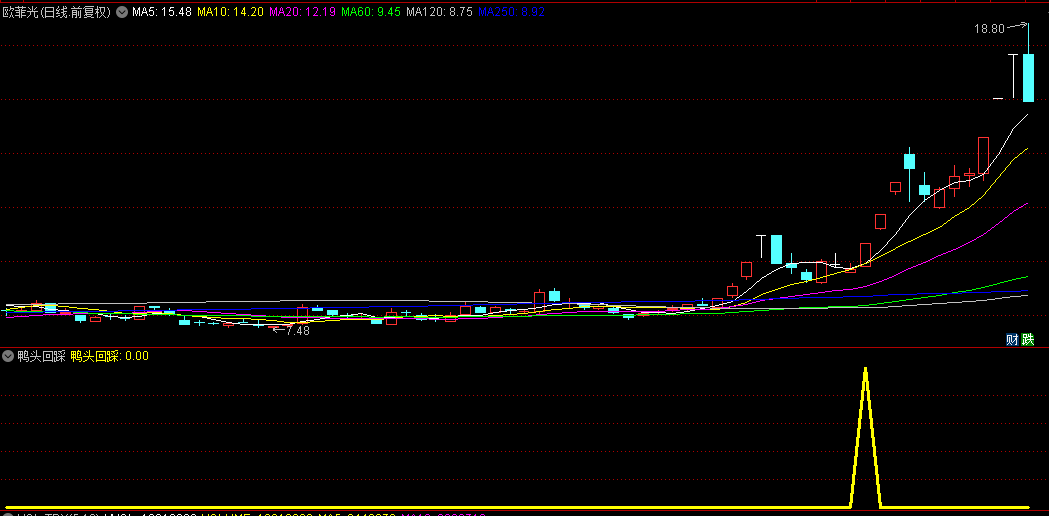The width and height of the screenshot is (1049, 516).
Task: Click the blue MA250 label
Action: point(512,11)
